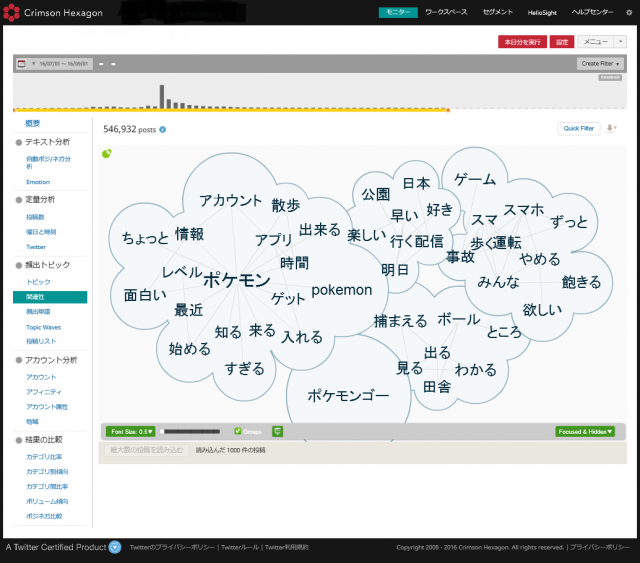Screen dimensions: 640x563
Task: Open the 投稿リスト sidebar link
Action: click(41, 341)
